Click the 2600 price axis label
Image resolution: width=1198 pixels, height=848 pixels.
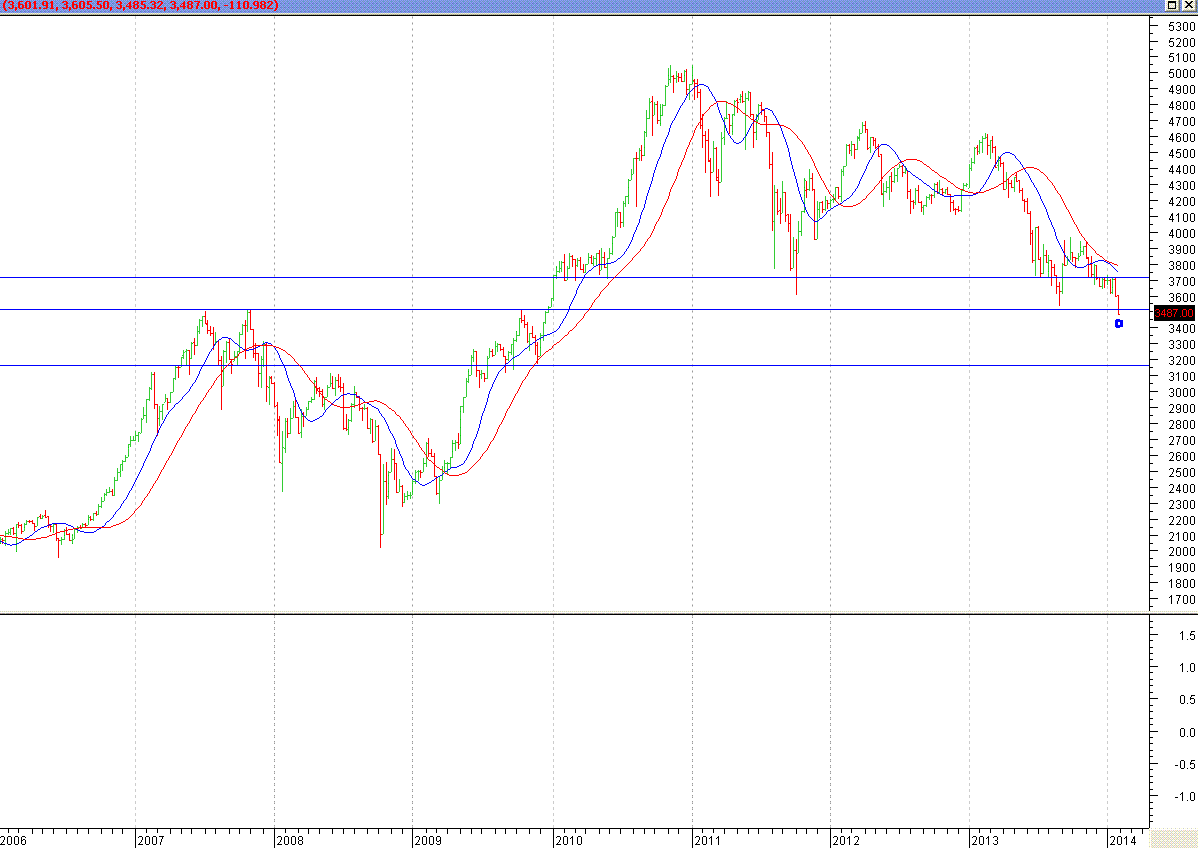click(x=1181, y=457)
